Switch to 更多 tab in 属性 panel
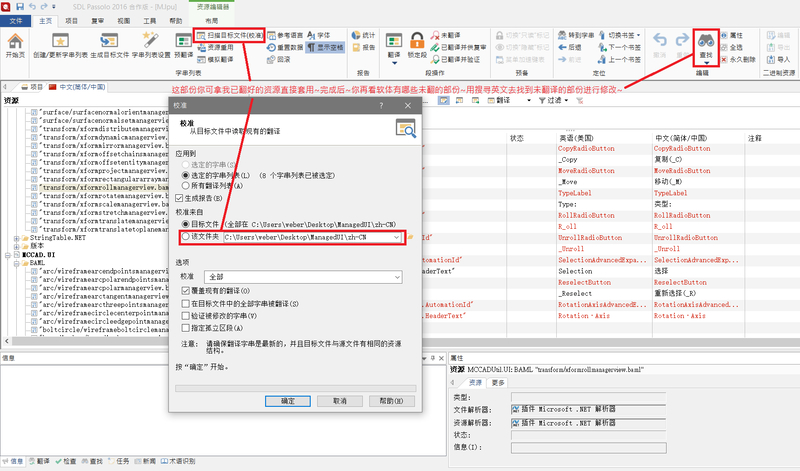This screenshot has width=800, height=471. 498,382
